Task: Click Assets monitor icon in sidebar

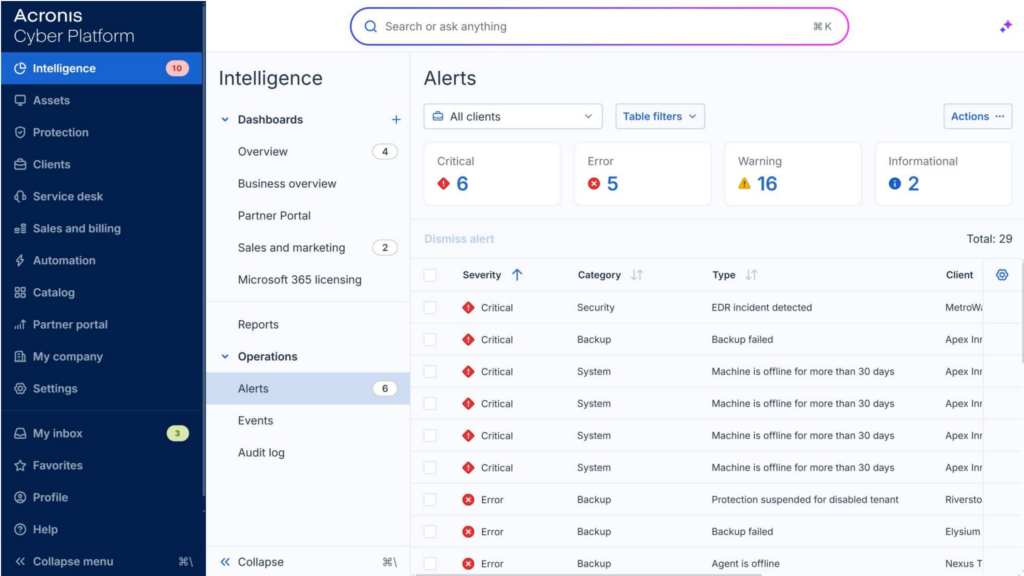Action: (x=20, y=100)
